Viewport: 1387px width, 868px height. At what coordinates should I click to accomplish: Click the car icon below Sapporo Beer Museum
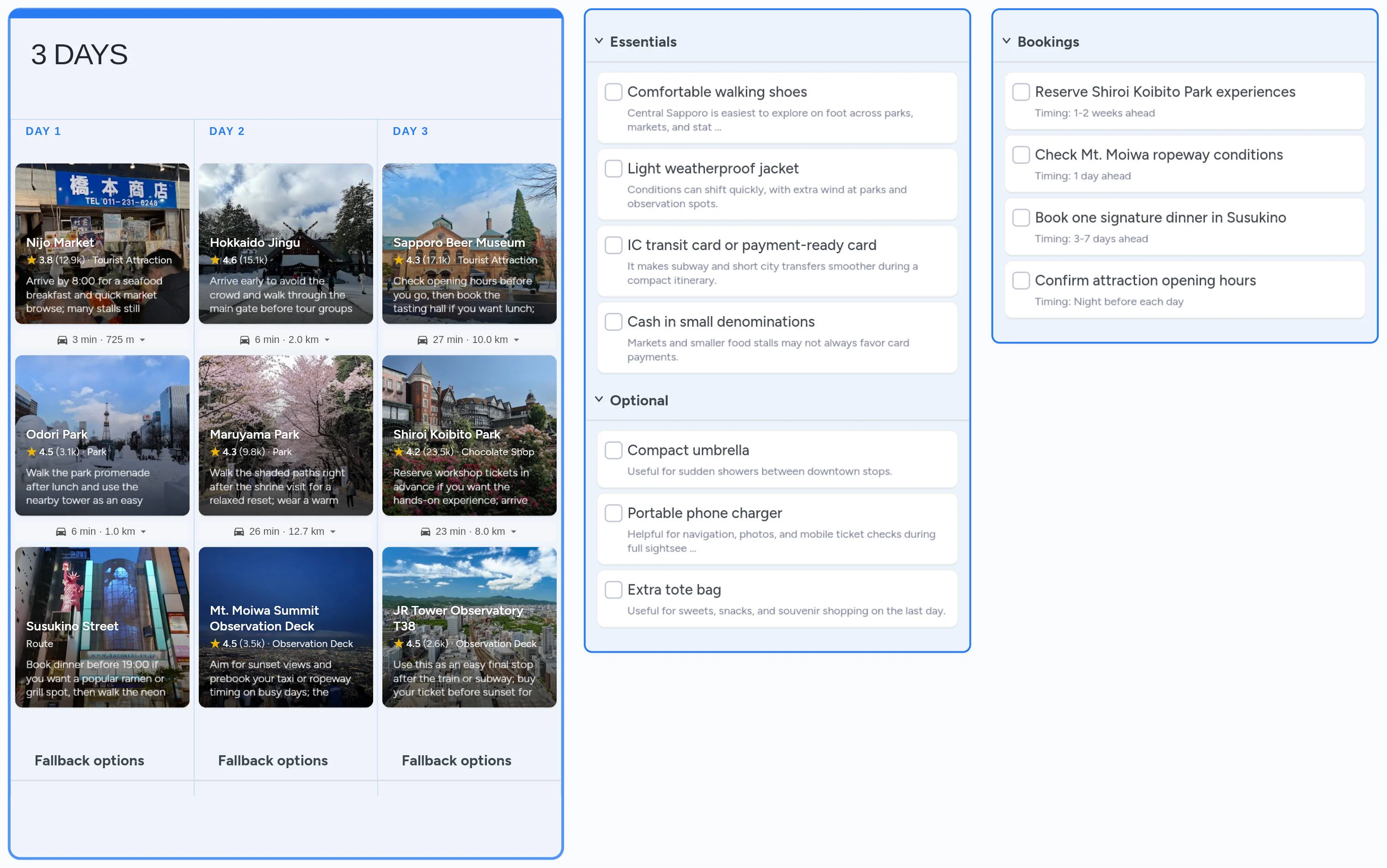423,340
